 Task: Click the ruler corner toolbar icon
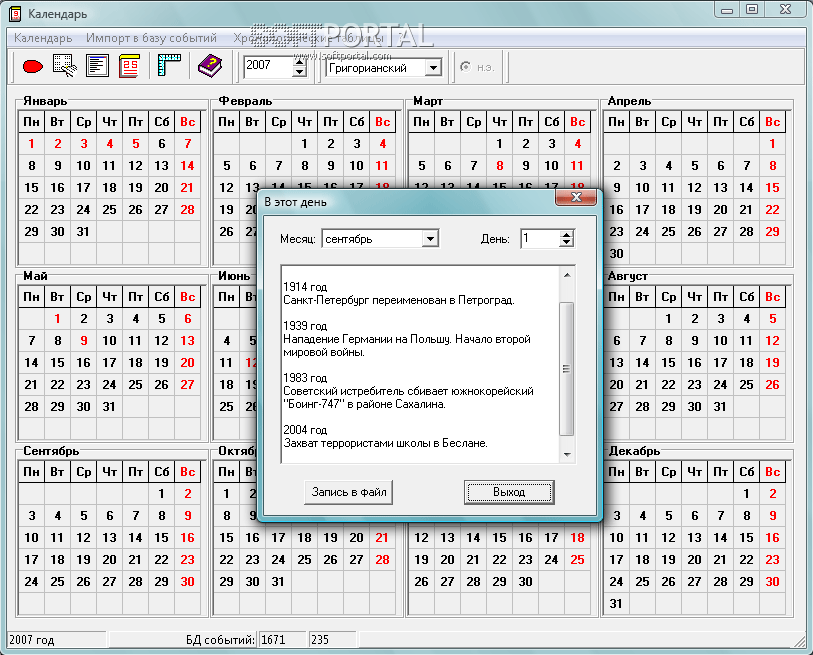(169, 66)
